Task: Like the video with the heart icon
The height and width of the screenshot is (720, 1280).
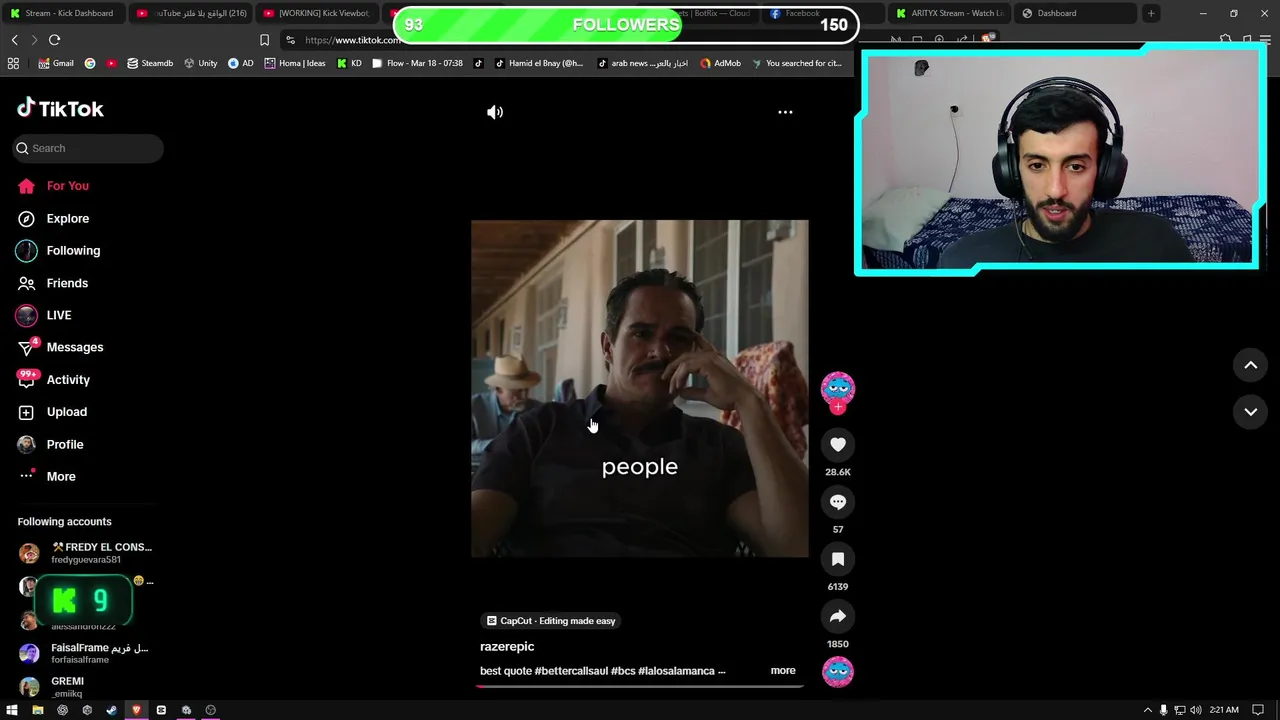Action: (x=838, y=445)
